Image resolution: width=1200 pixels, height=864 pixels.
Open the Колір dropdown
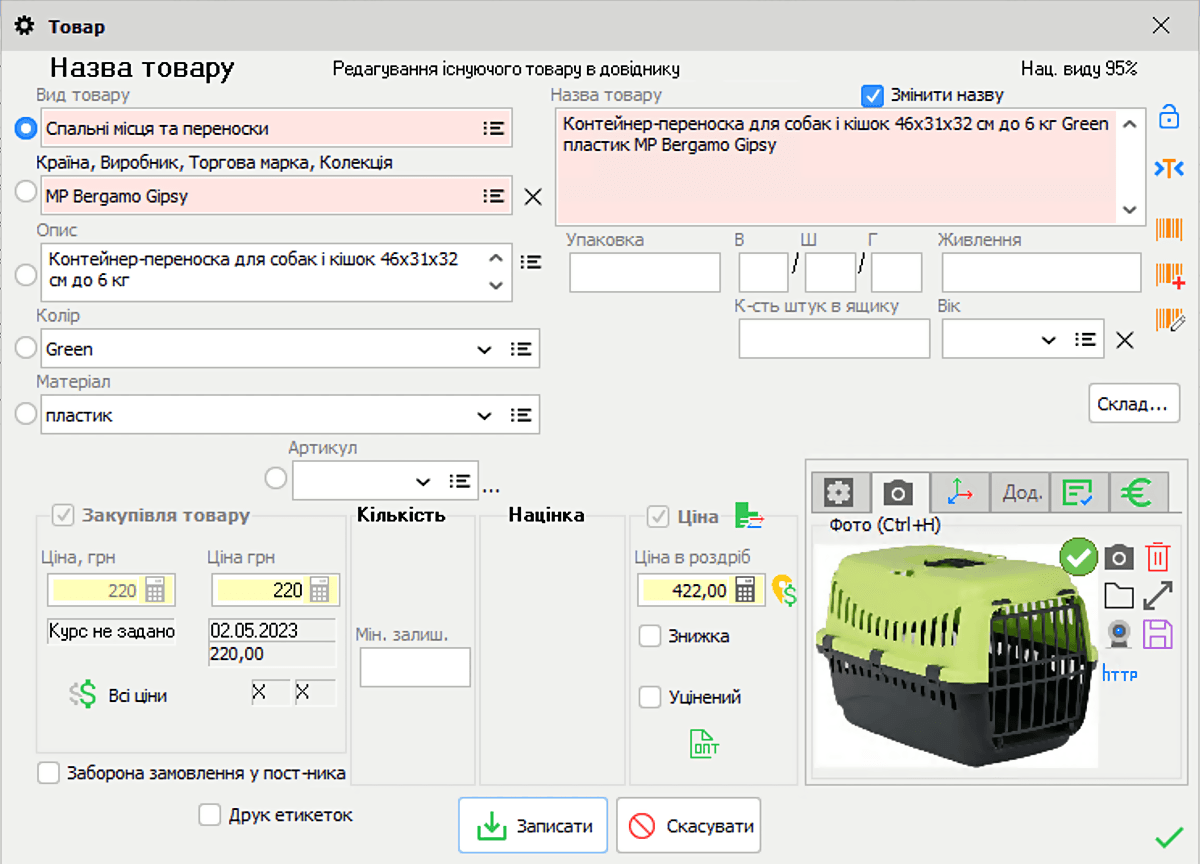[x=484, y=349]
